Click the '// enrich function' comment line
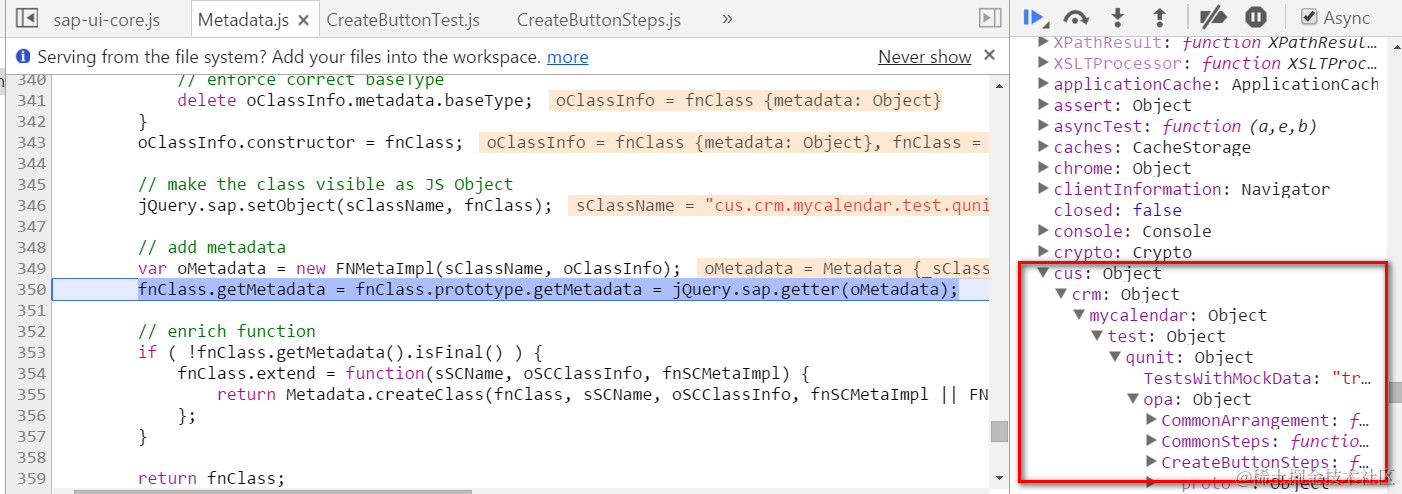The image size is (1402, 494). point(226,331)
